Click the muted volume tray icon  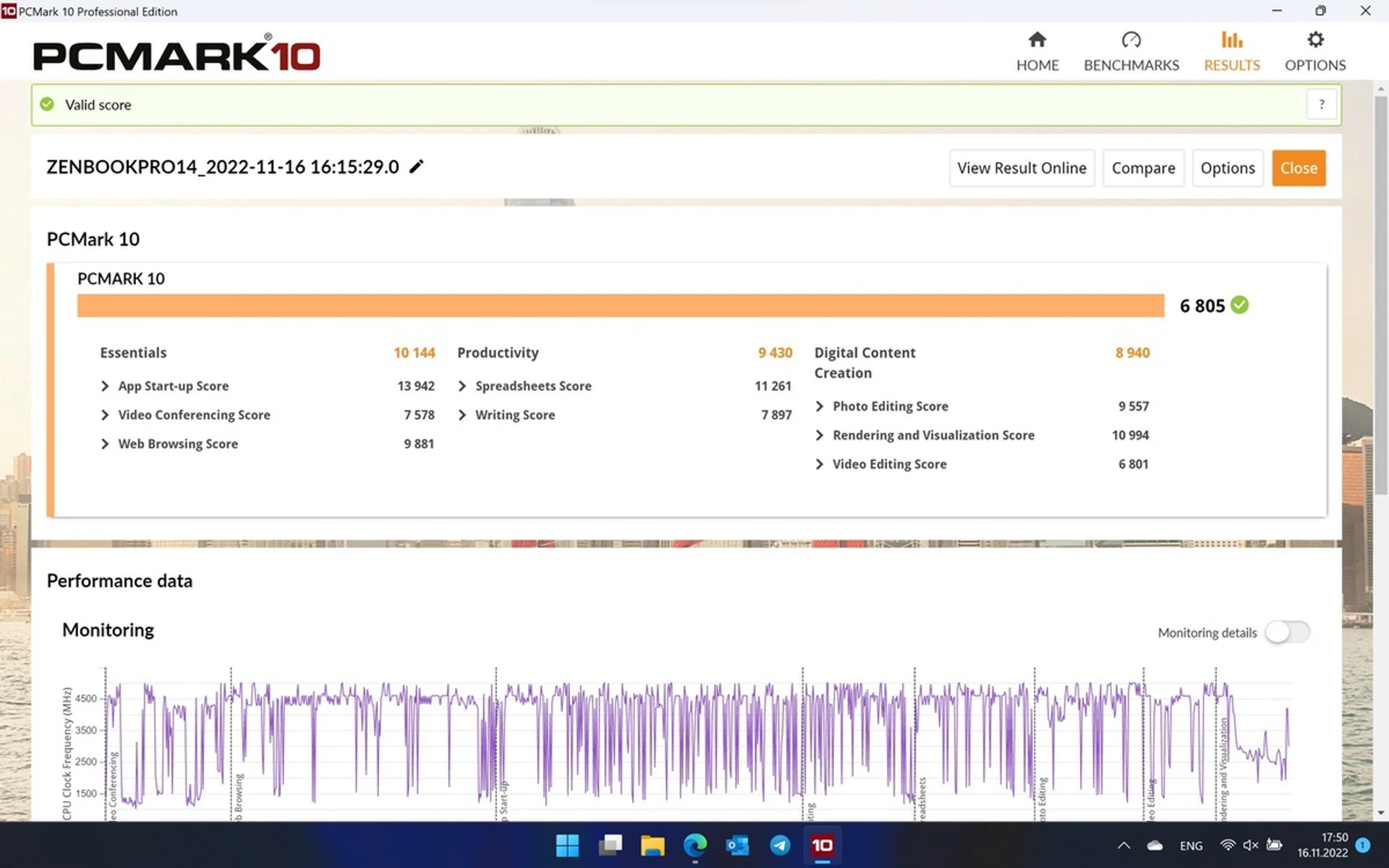pos(1251,845)
